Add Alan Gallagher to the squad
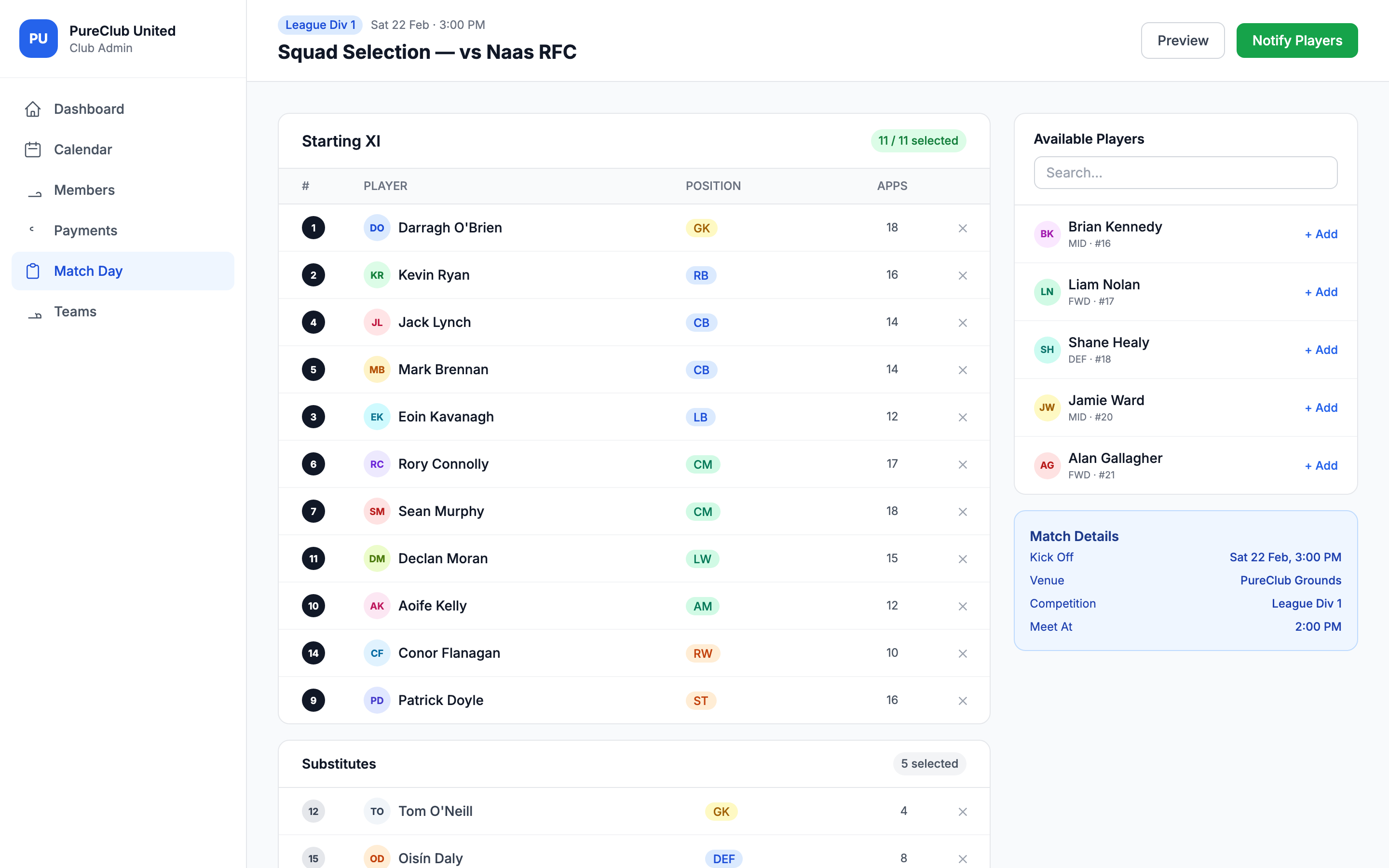 1321,466
